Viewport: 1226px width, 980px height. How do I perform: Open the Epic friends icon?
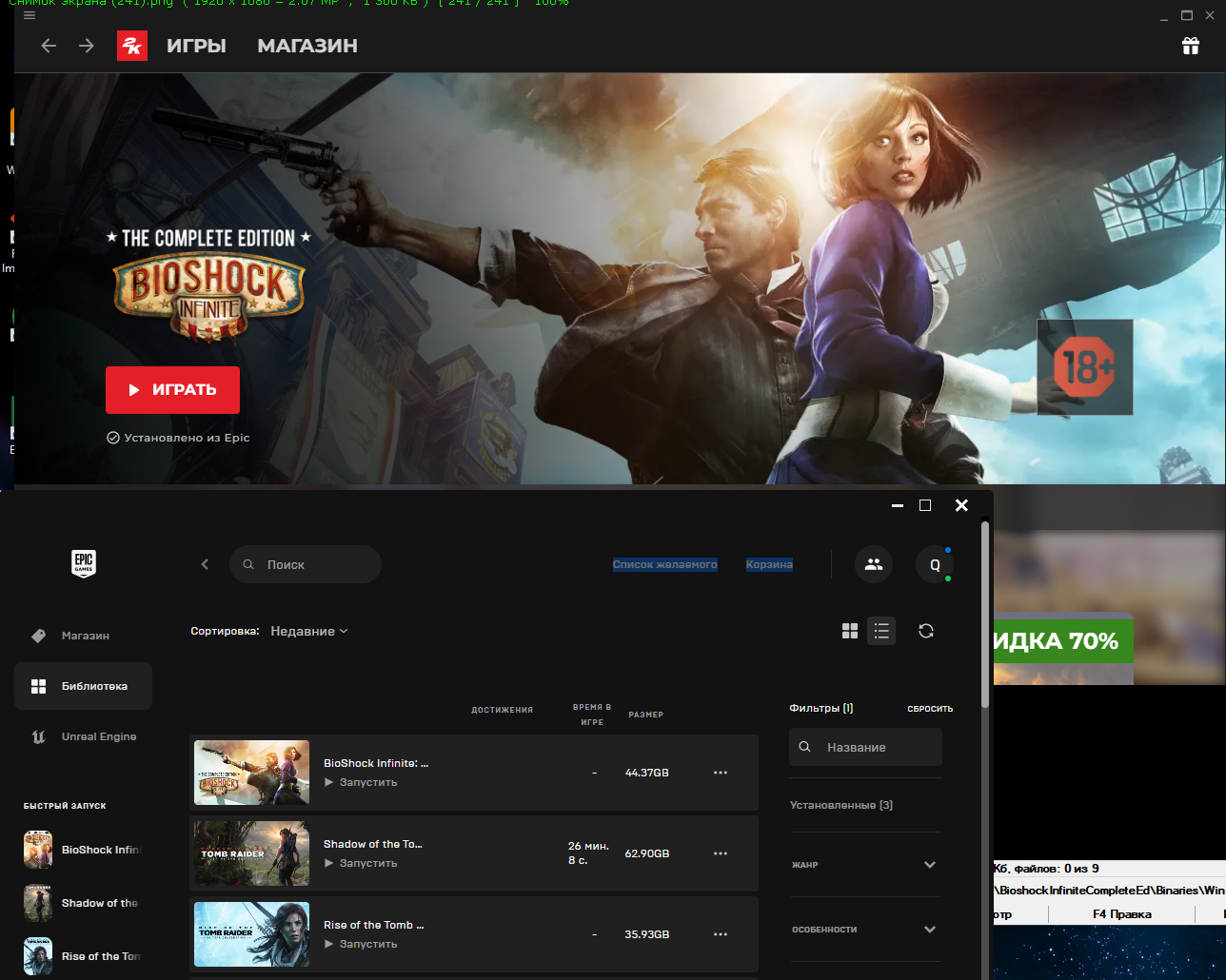click(874, 564)
